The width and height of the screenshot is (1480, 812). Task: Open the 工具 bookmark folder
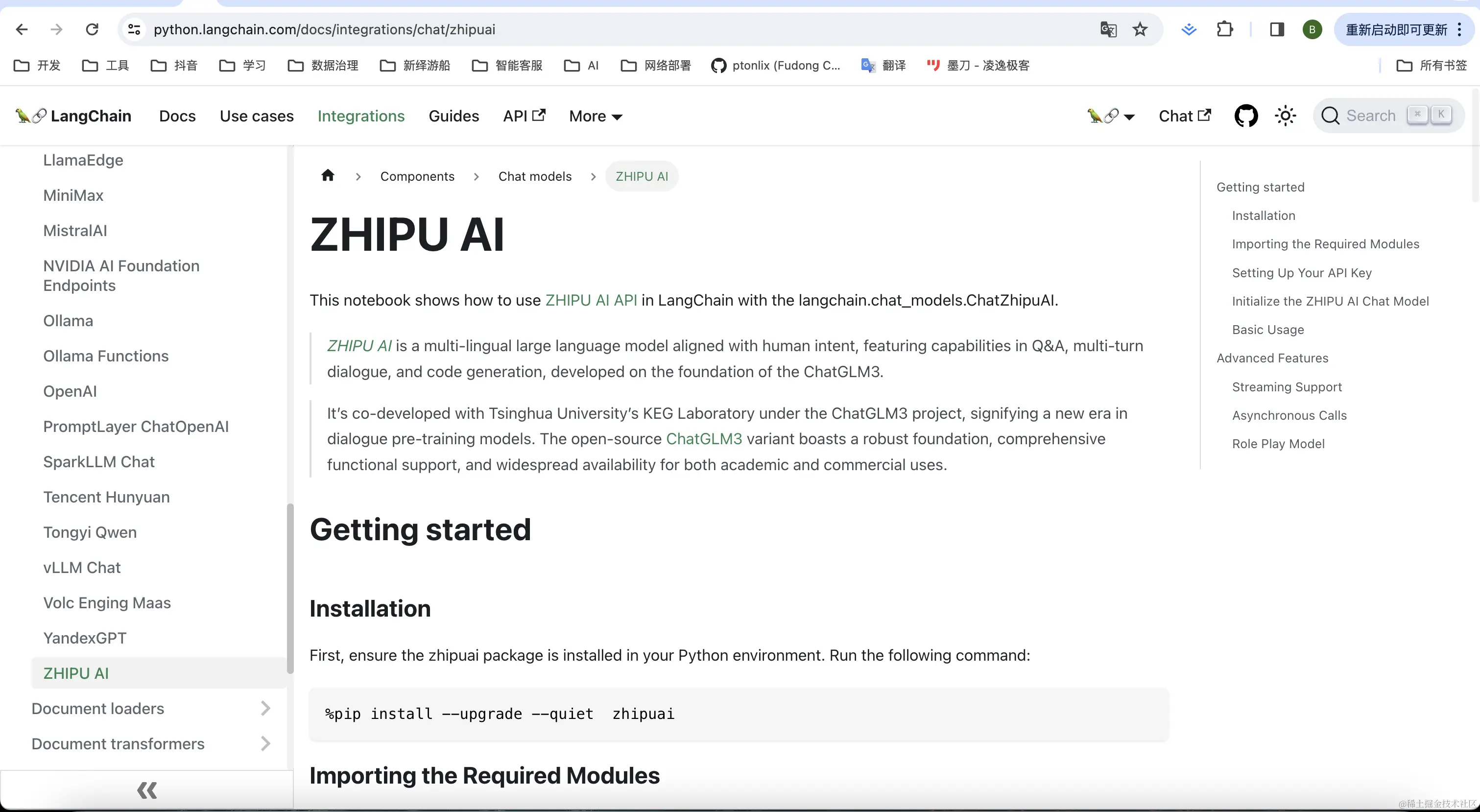pos(106,66)
